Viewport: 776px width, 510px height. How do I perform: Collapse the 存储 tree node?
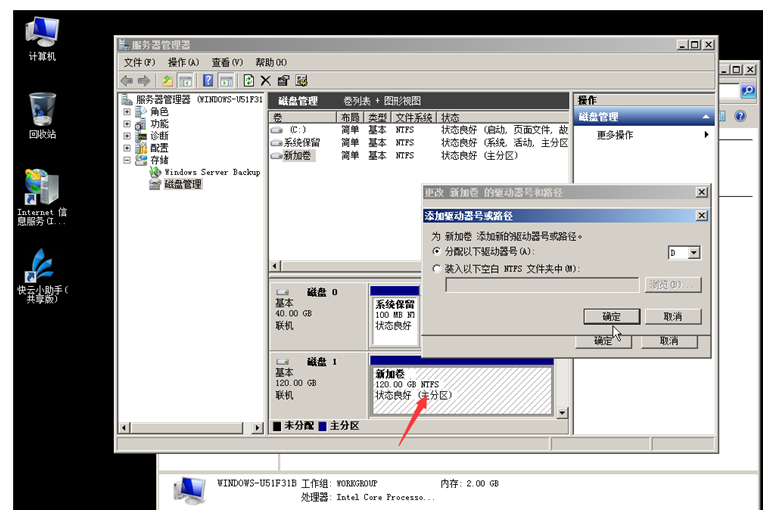127,160
